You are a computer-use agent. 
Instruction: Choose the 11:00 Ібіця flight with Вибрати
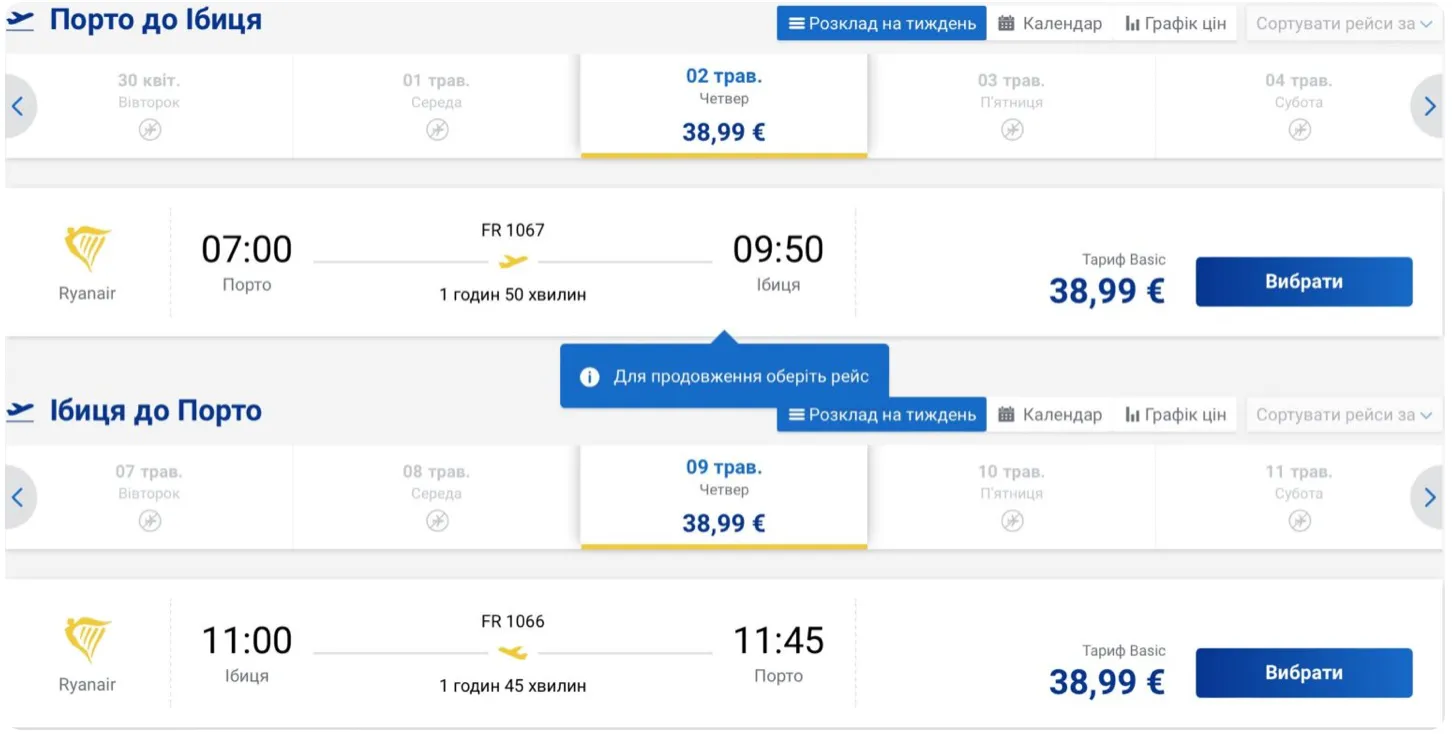point(1303,673)
